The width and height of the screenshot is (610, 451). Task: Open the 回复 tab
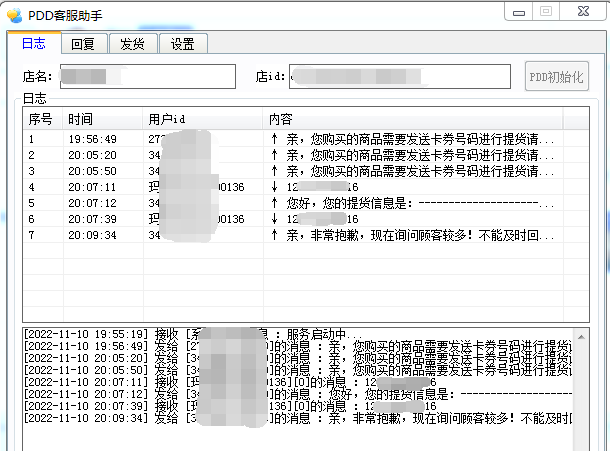[x=83, y=44]
